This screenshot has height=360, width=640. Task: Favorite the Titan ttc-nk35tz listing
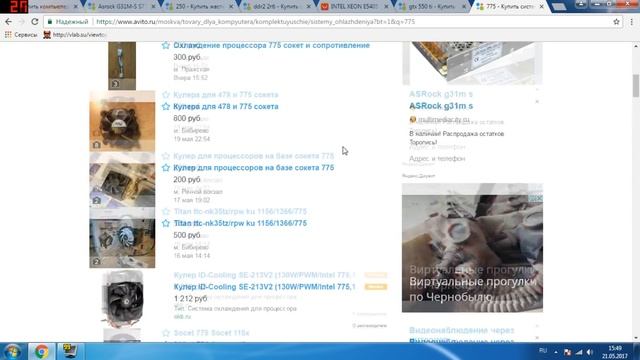click(x=165, y=223)
